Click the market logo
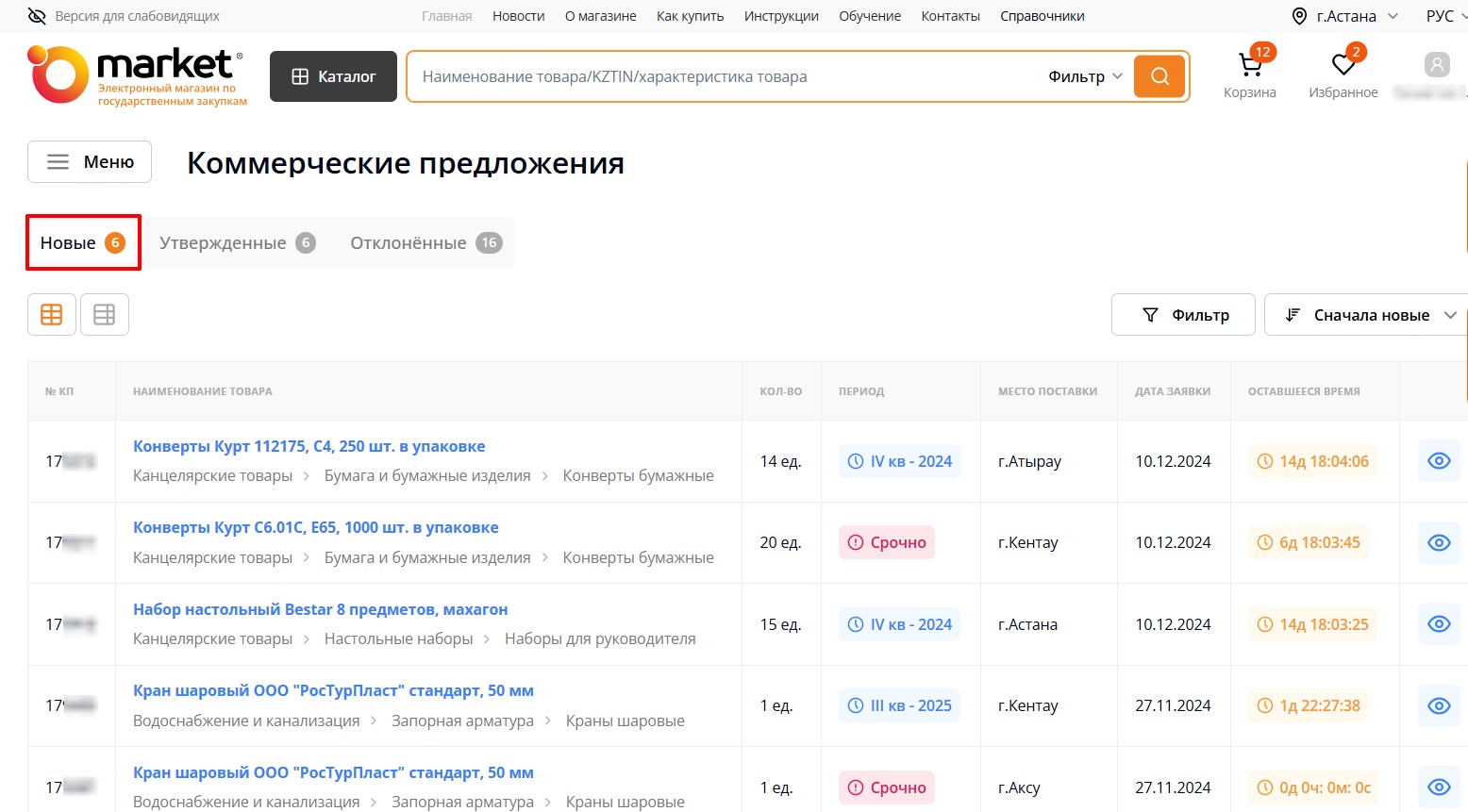Viewport: 1468px width, 812px height. [137, 75]
